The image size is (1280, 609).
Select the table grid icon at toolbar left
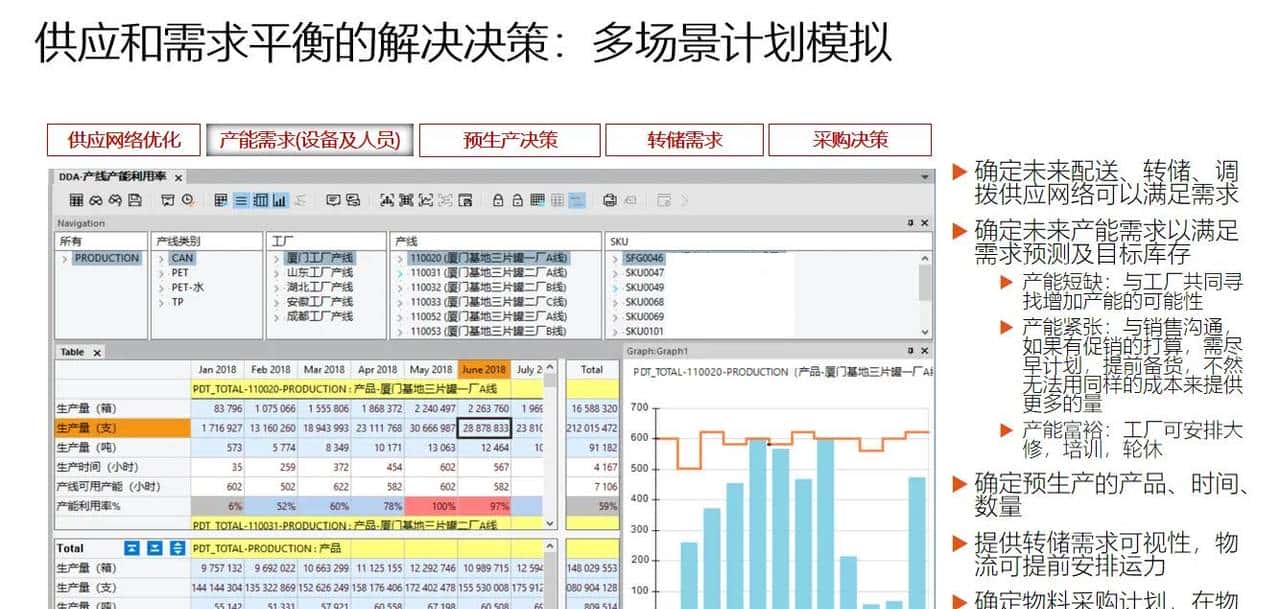point(77,199)
